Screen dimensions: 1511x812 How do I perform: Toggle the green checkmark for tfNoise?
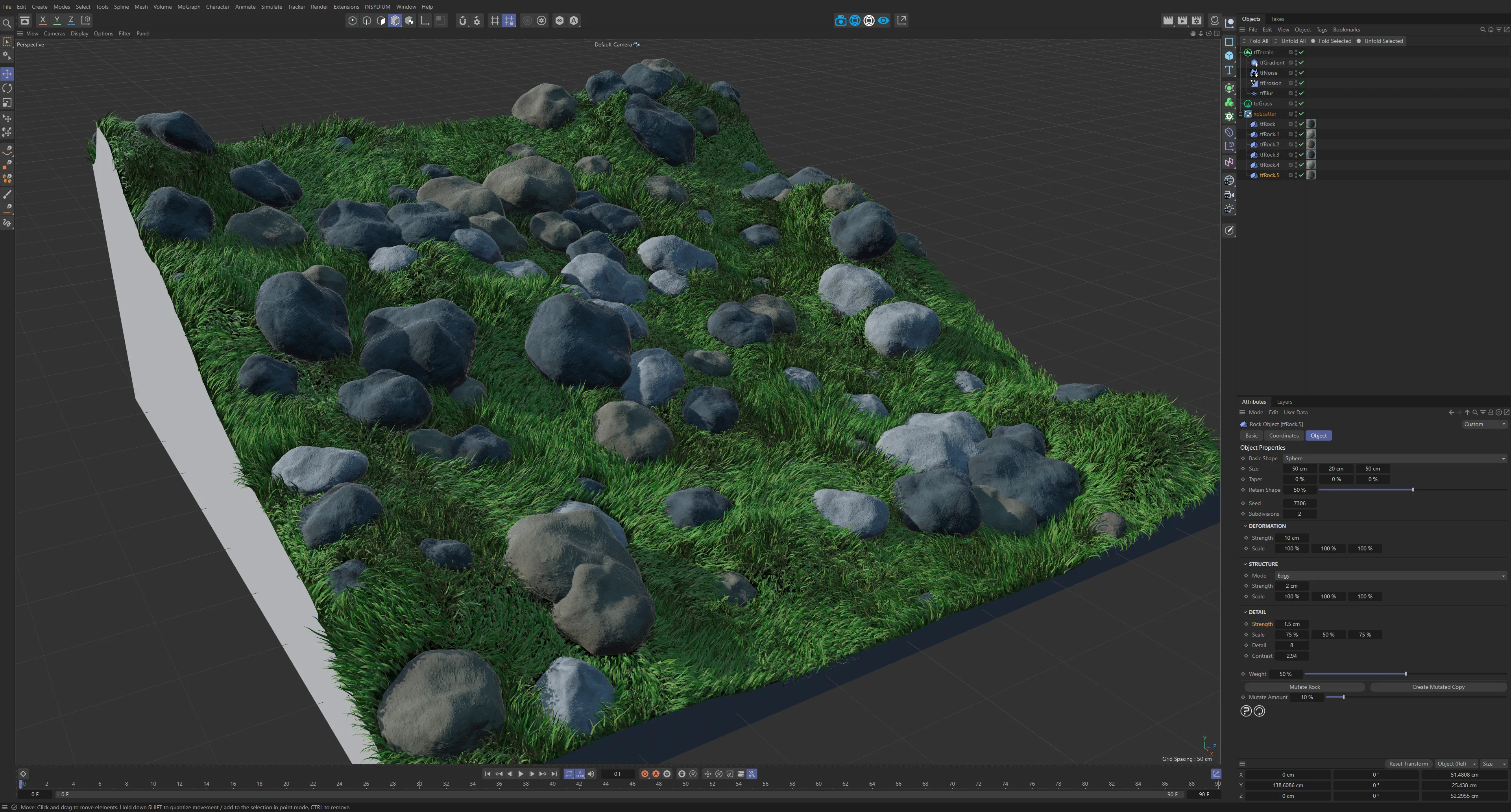(x=1302, y=73)
